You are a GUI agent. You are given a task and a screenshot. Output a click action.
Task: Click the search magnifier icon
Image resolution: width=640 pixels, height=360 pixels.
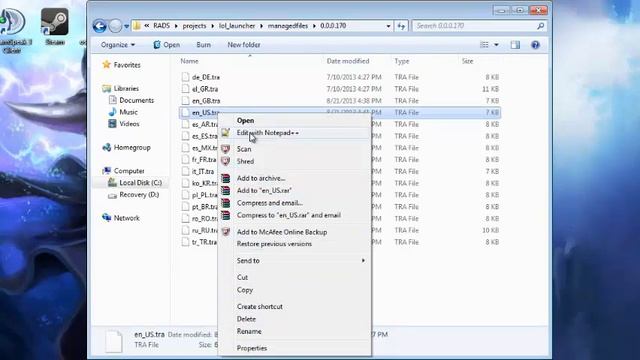coord(540,26)
